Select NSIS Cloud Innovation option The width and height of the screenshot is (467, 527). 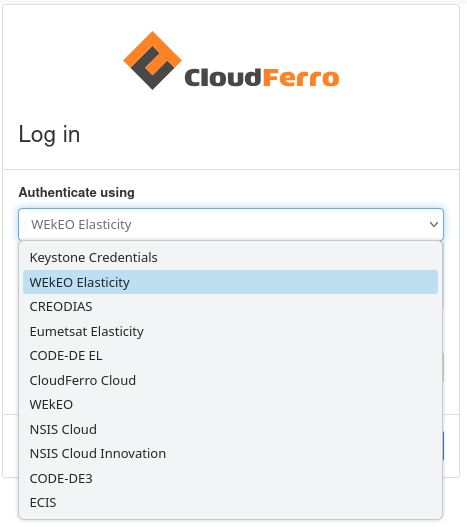point(230,454)
